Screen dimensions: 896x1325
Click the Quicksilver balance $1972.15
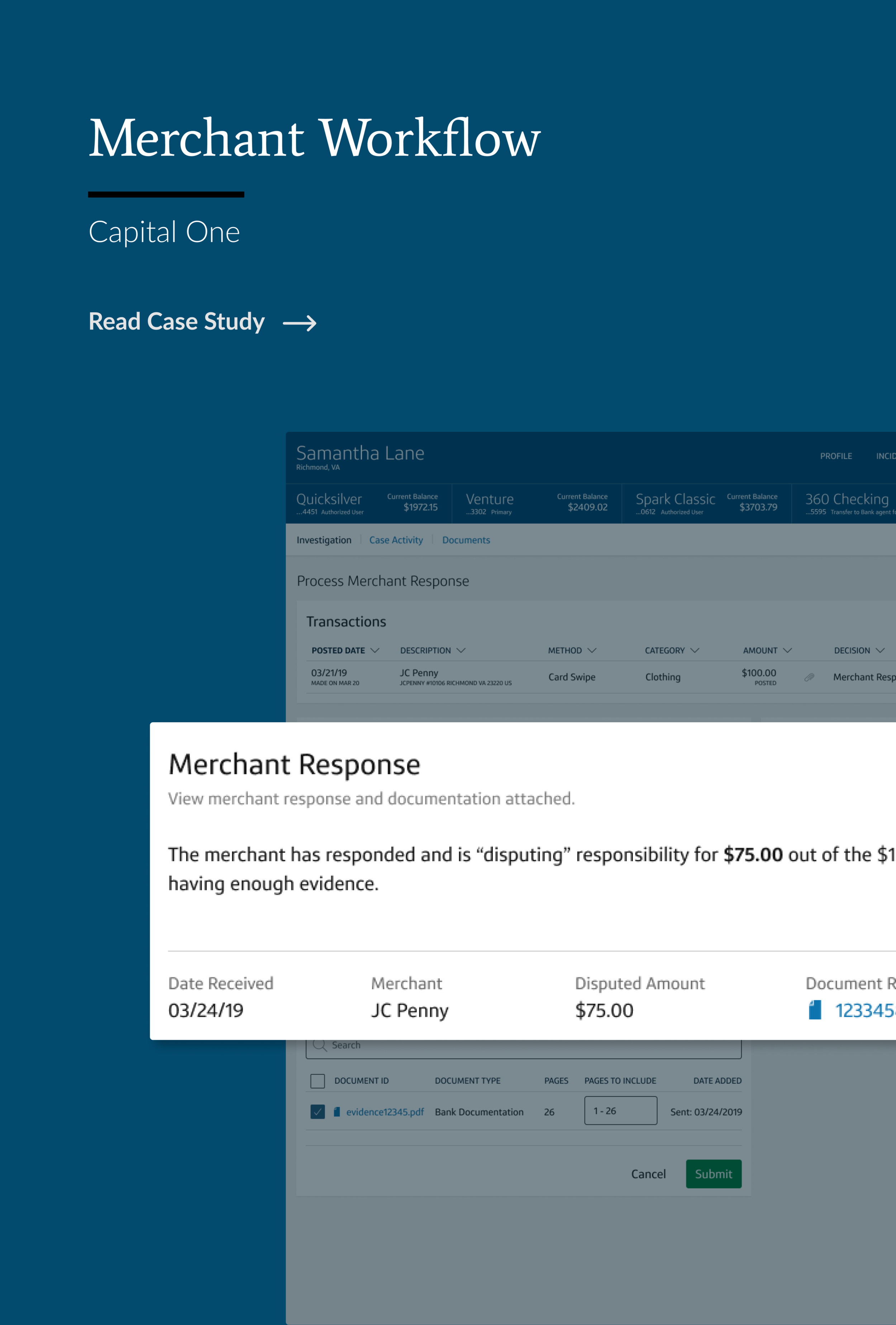coord(421,507)
